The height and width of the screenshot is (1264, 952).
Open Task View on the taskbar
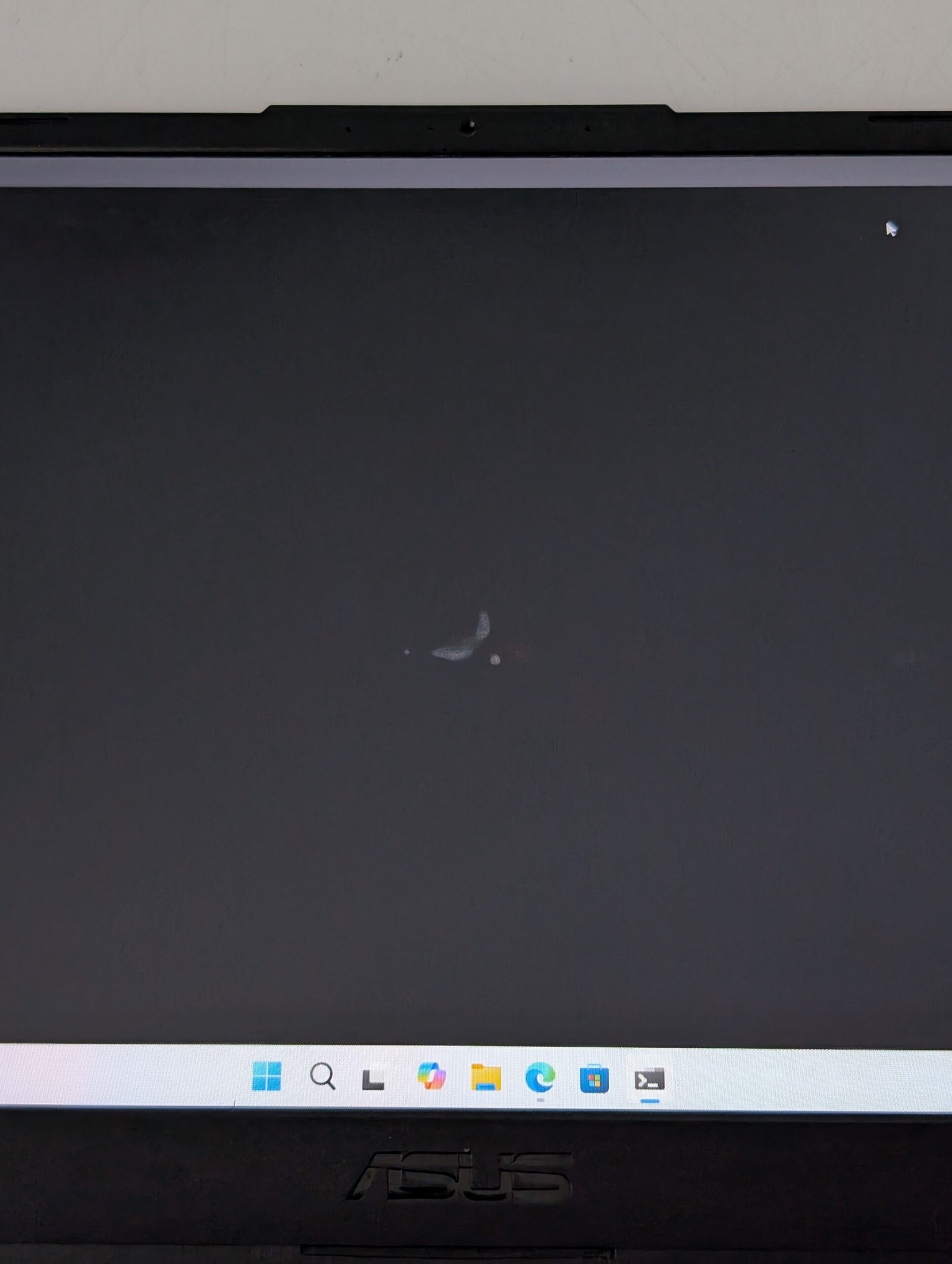[374, 1078]
